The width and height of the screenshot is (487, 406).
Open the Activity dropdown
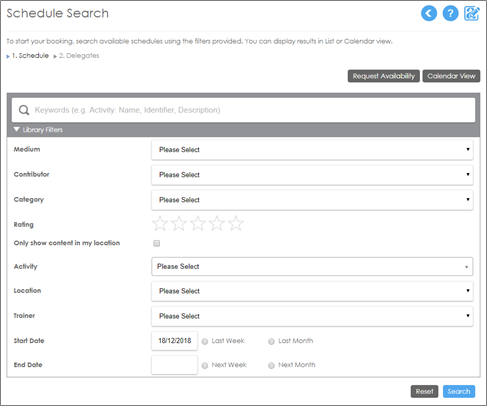tap(312, 267)
